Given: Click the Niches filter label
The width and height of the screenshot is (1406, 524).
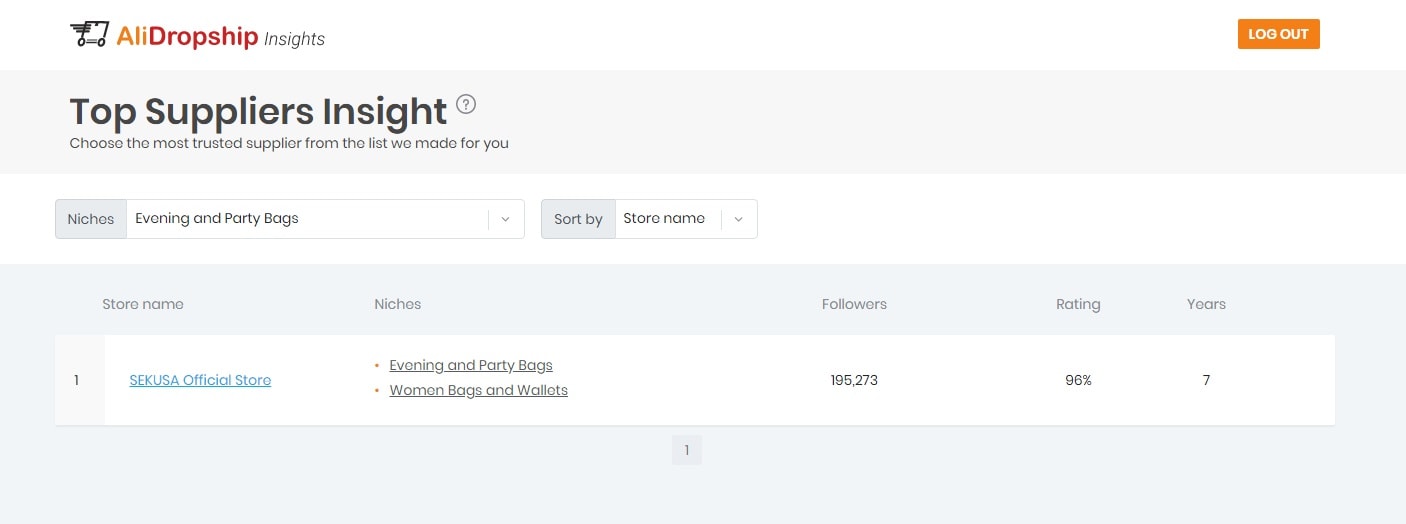Looking at the screenshot, I should pyautogui.click(x=91, y=219).
